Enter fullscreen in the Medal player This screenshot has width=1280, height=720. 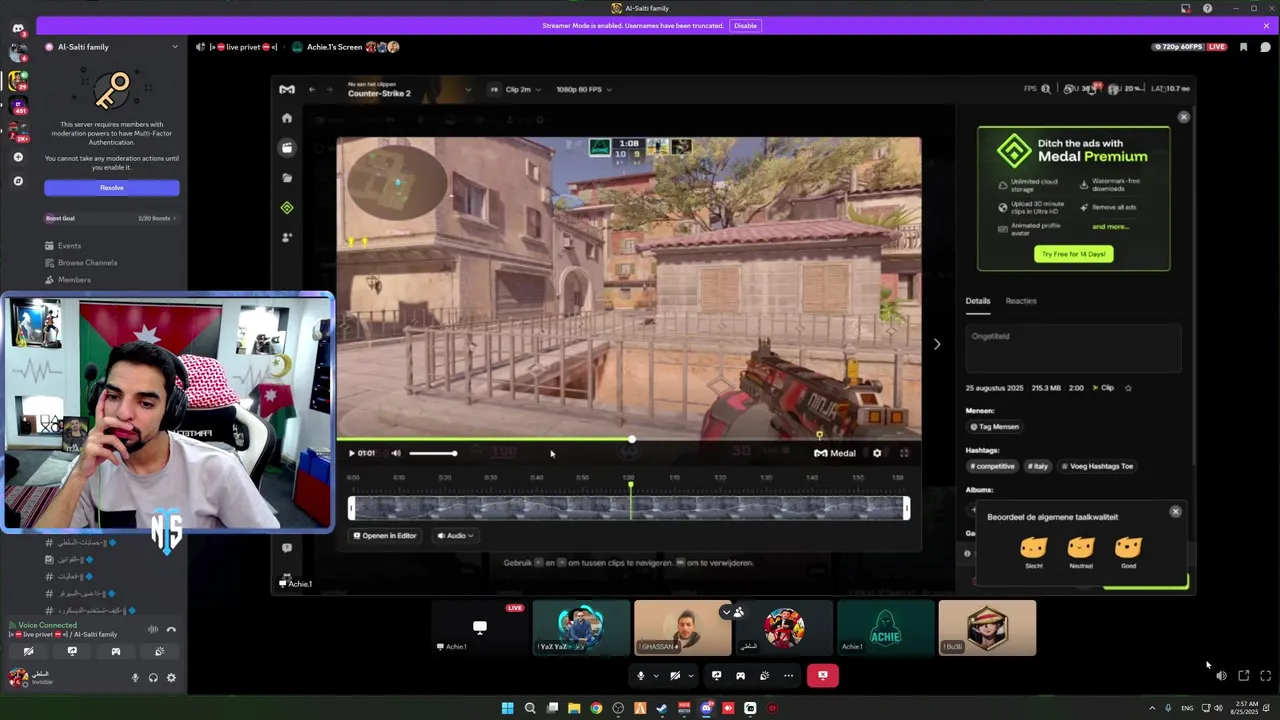pos(904,453)
